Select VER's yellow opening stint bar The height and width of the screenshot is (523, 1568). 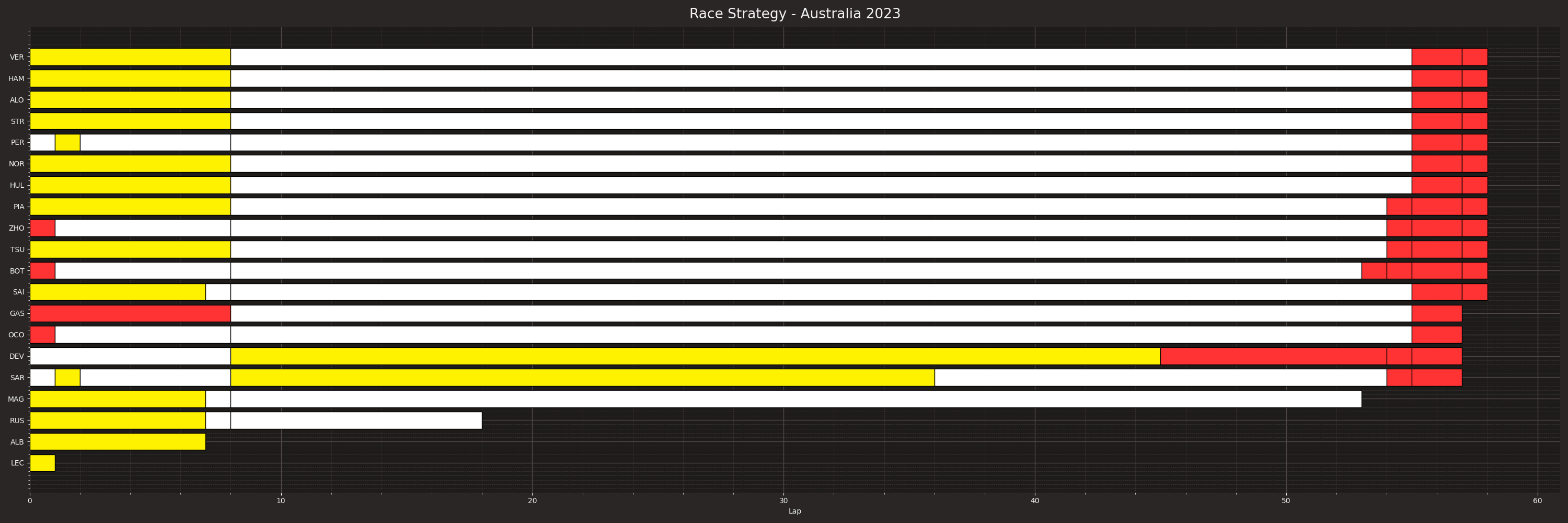tap(130, 57)
